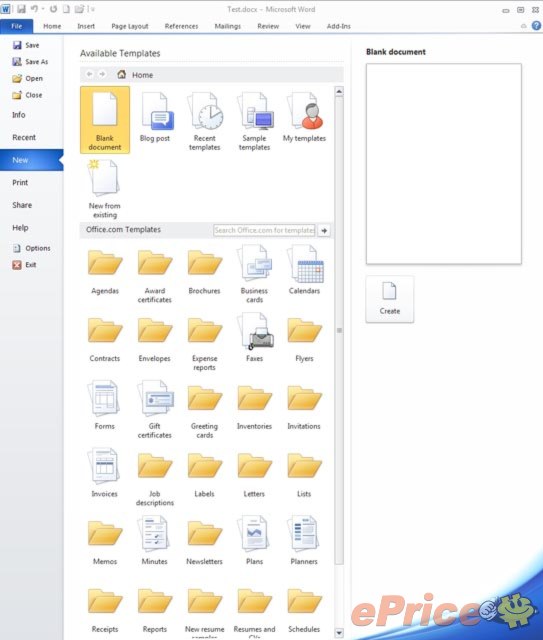Open the Newsletters template folder
Viewport: 543px width, 640px height.
205,542
